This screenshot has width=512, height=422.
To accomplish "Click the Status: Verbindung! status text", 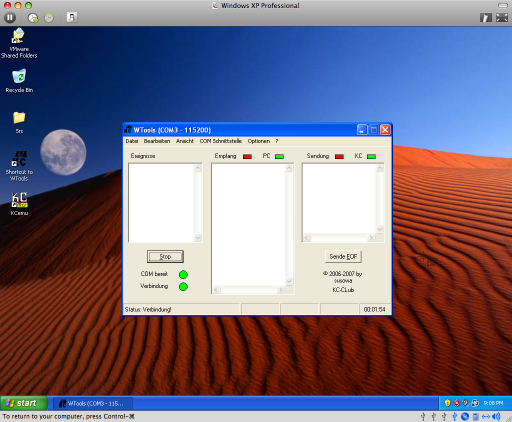I will coord(148,309).
